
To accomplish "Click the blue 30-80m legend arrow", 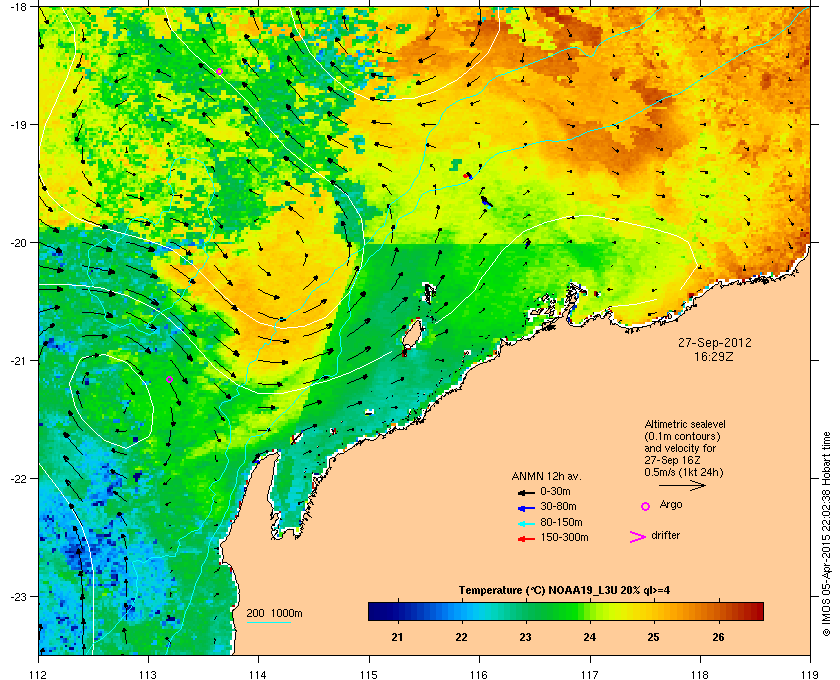I will tap(526, 507).
